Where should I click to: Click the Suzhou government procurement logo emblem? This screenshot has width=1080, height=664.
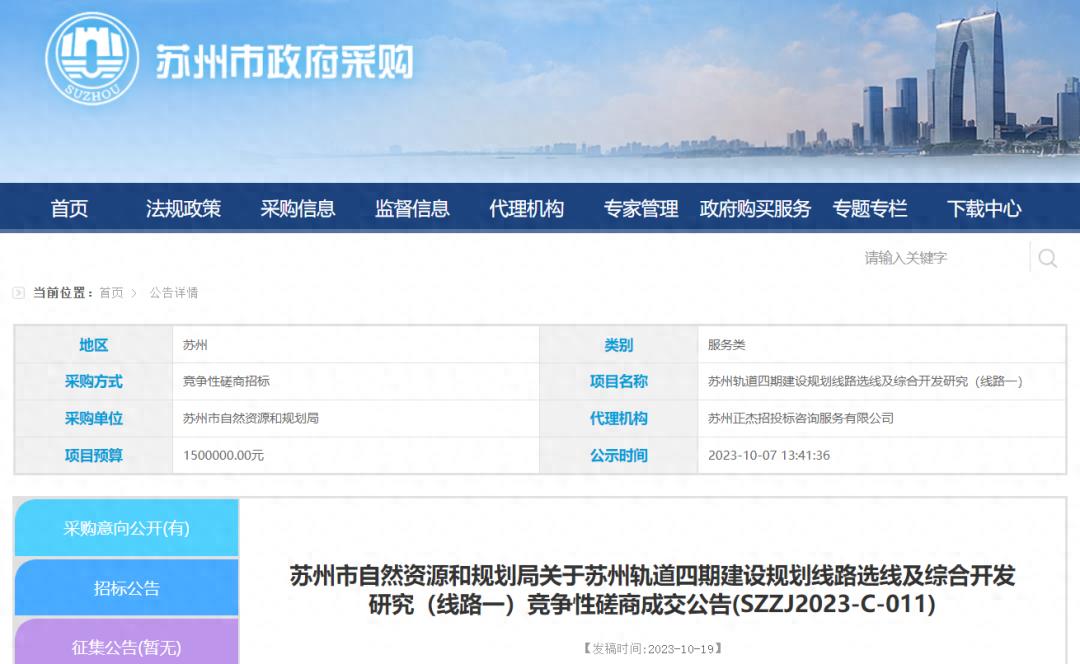[x=92, y=59]
